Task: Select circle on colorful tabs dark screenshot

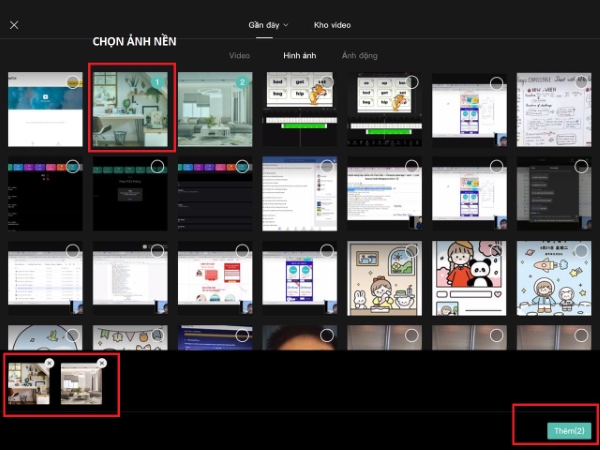Action: click(x=73, y=166)
